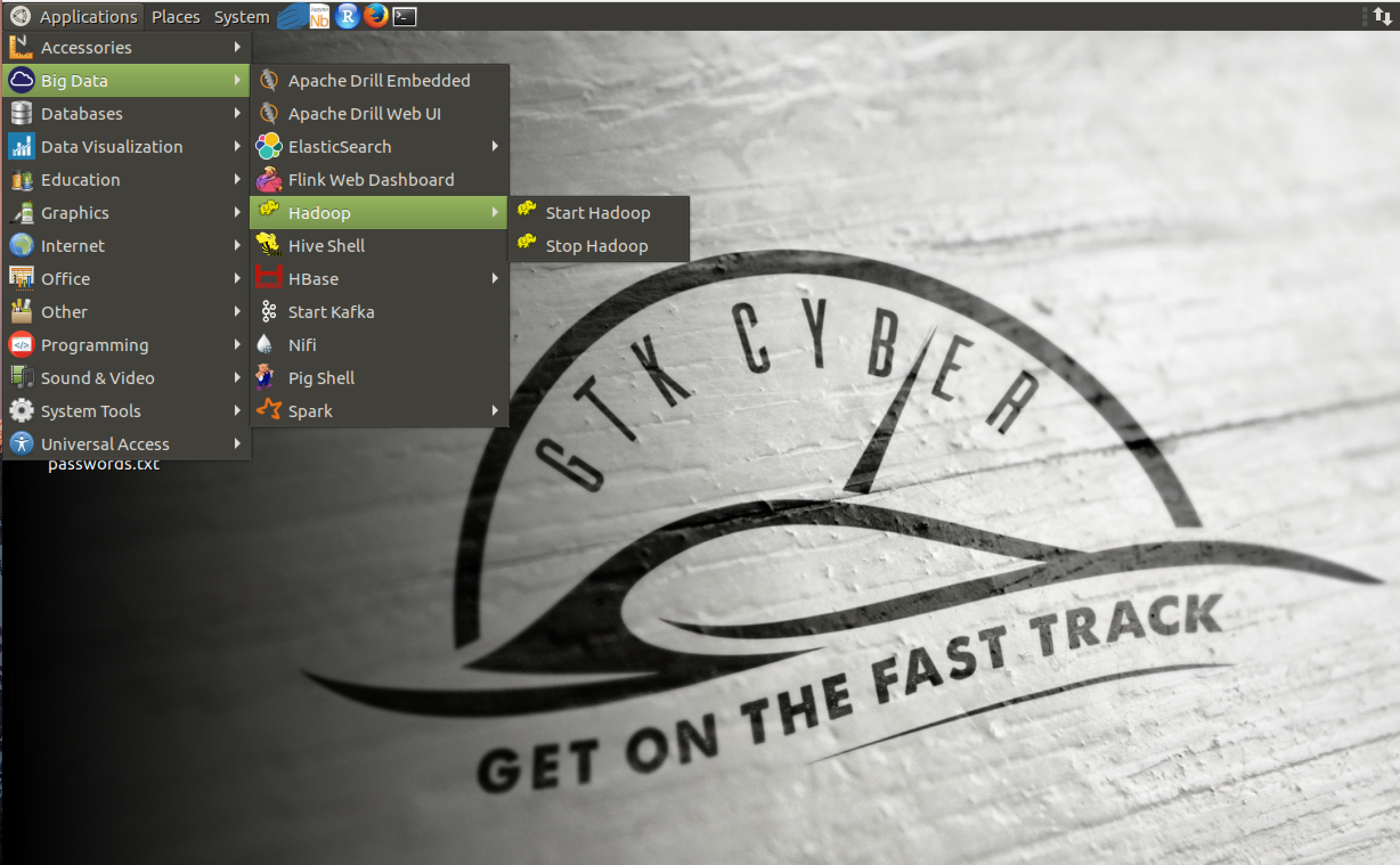Click the Hive Shell bee icon

268,245
